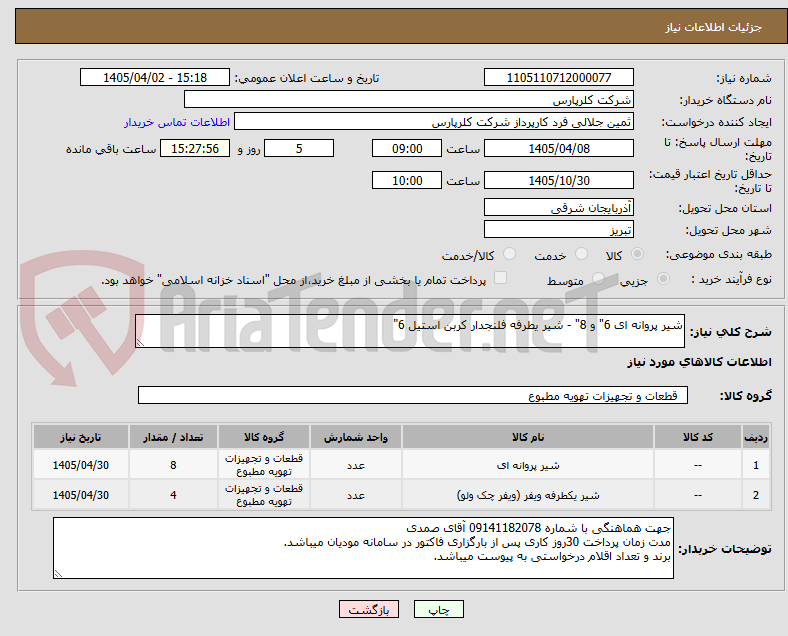Click the گروه کالا column header
788x636 pixels.
click(x=264, y=437)
